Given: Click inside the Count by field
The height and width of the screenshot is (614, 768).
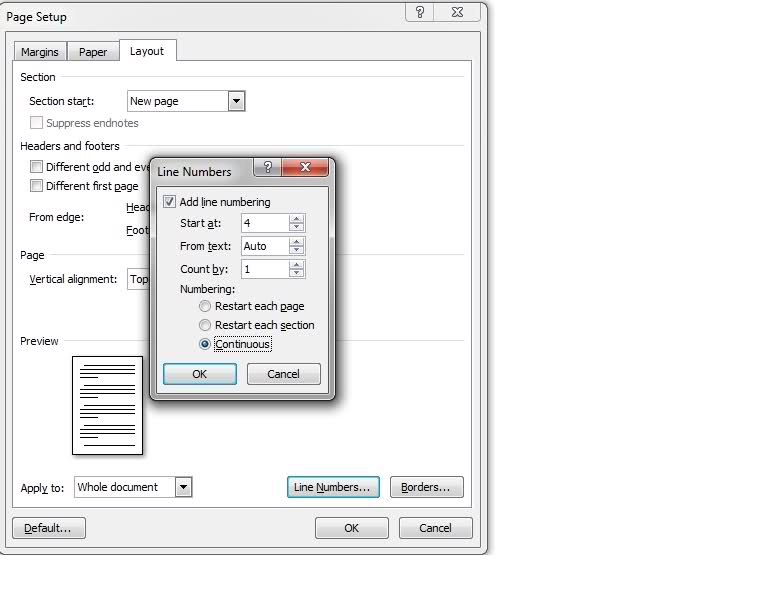Looking at the screenshot, I should (264, 269).
